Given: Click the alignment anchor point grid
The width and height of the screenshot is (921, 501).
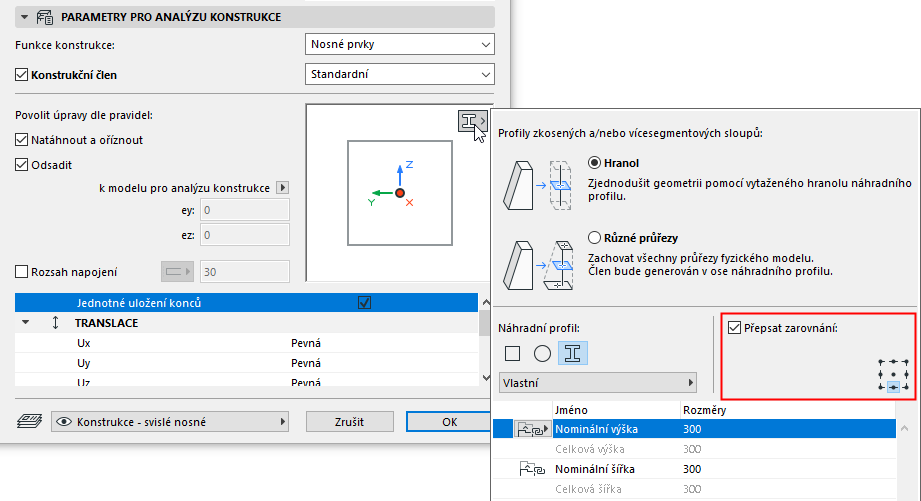Looking at the screenshot, I should (892, 374).
